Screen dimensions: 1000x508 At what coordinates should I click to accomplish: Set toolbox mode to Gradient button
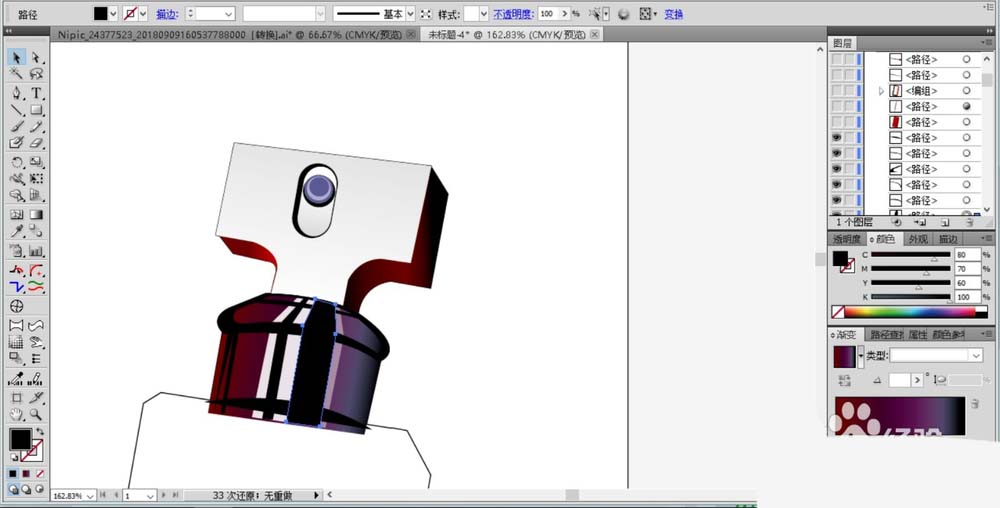26,474
